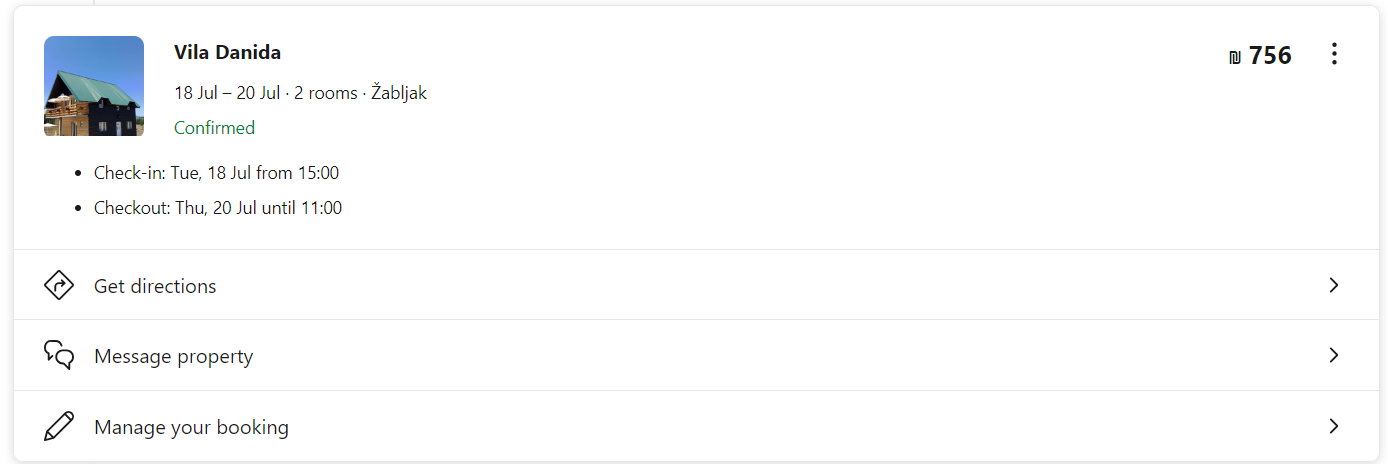The height and width of the screenshot is (464, 1388).
Task: Click the shekel currency symbol by the price
Action: pos(1235,57)
